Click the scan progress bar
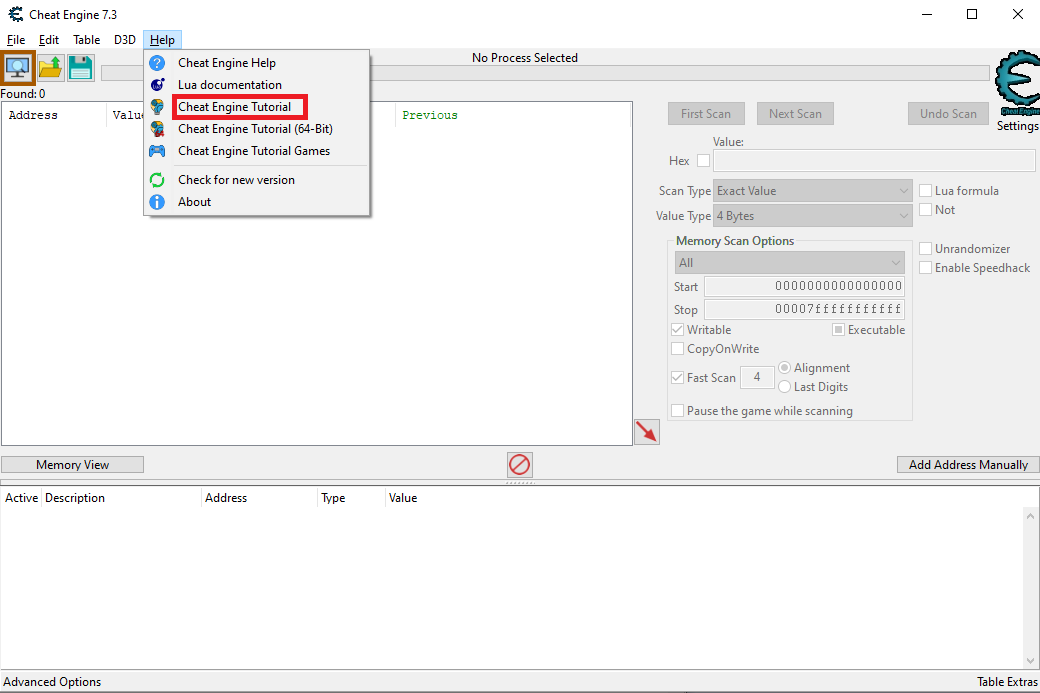 (680, 73)
